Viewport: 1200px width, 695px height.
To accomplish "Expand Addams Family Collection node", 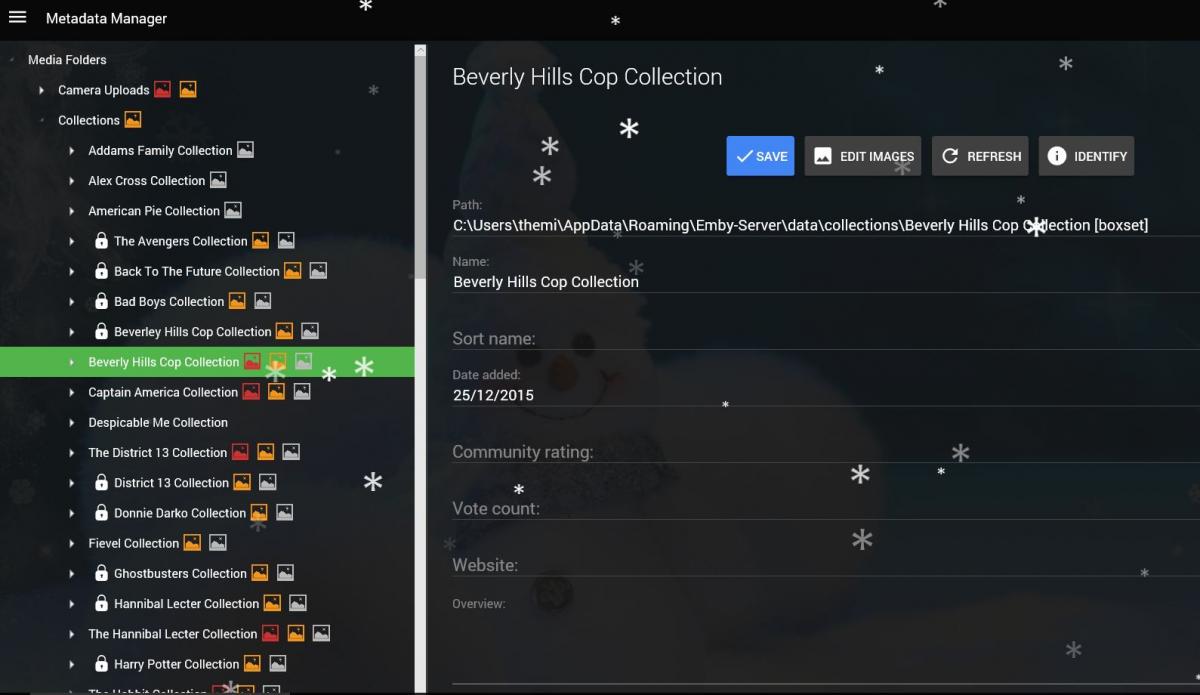I will click(x=72, y=151).
